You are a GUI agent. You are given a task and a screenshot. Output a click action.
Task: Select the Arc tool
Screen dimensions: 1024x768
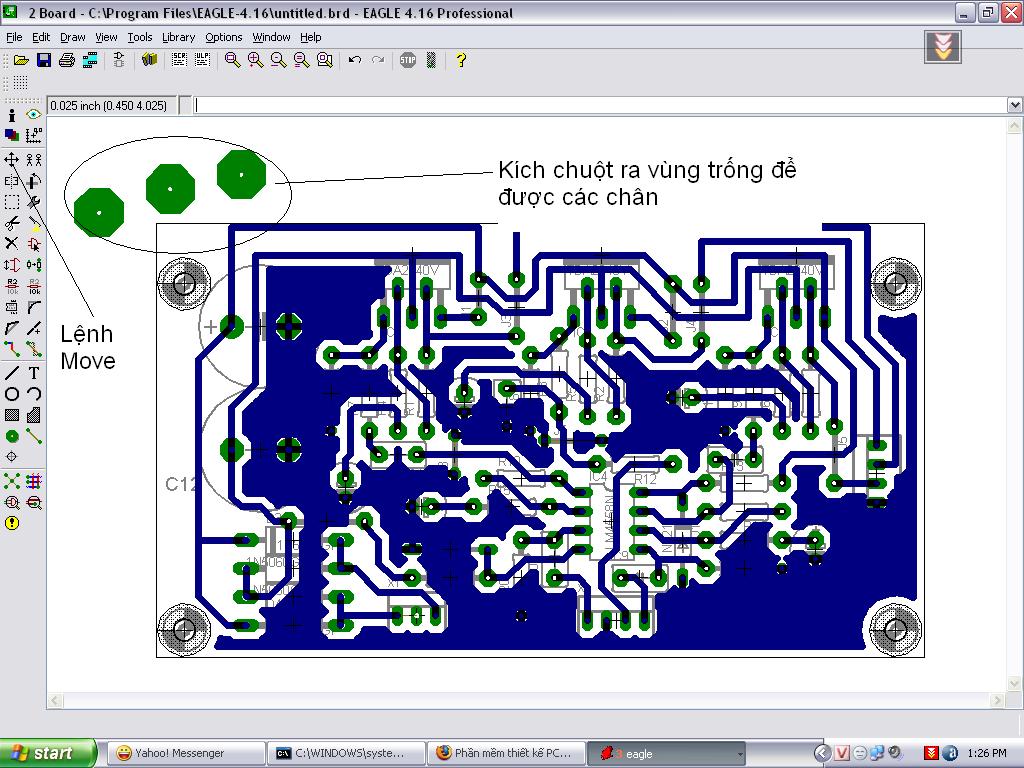click(x=33, y=394)
